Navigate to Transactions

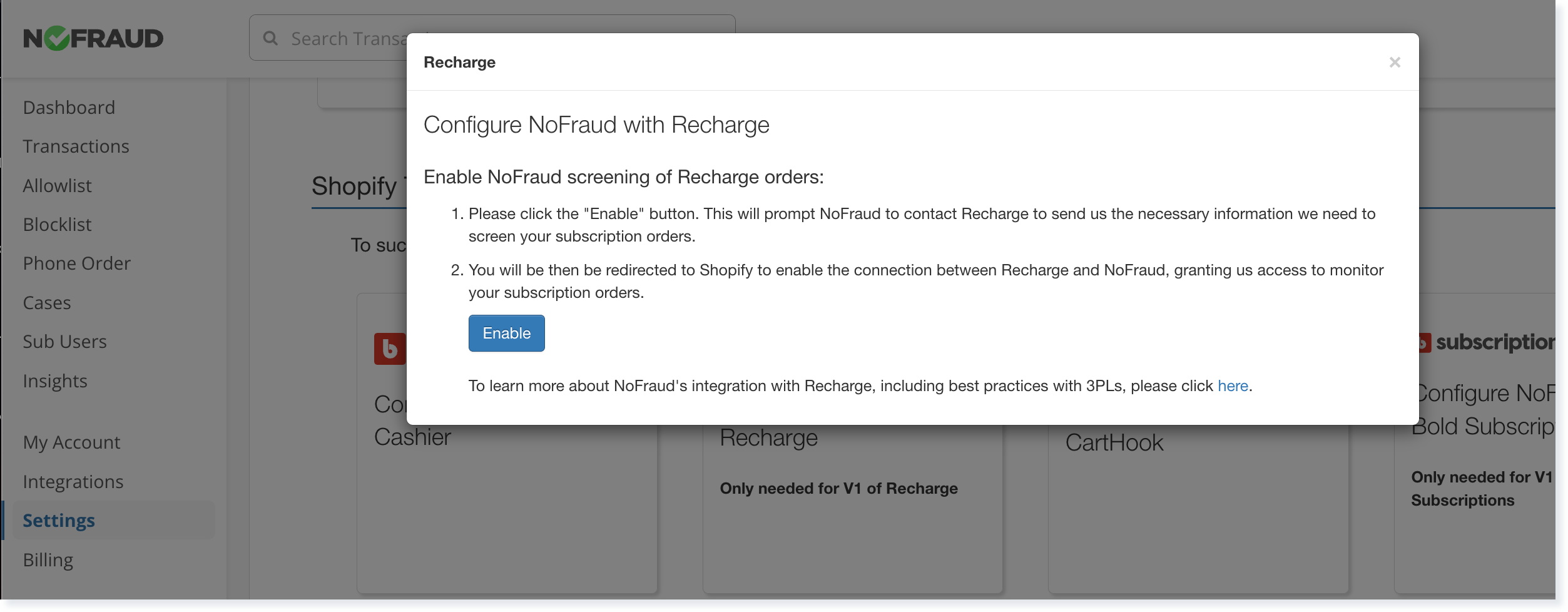pos(76,146)
